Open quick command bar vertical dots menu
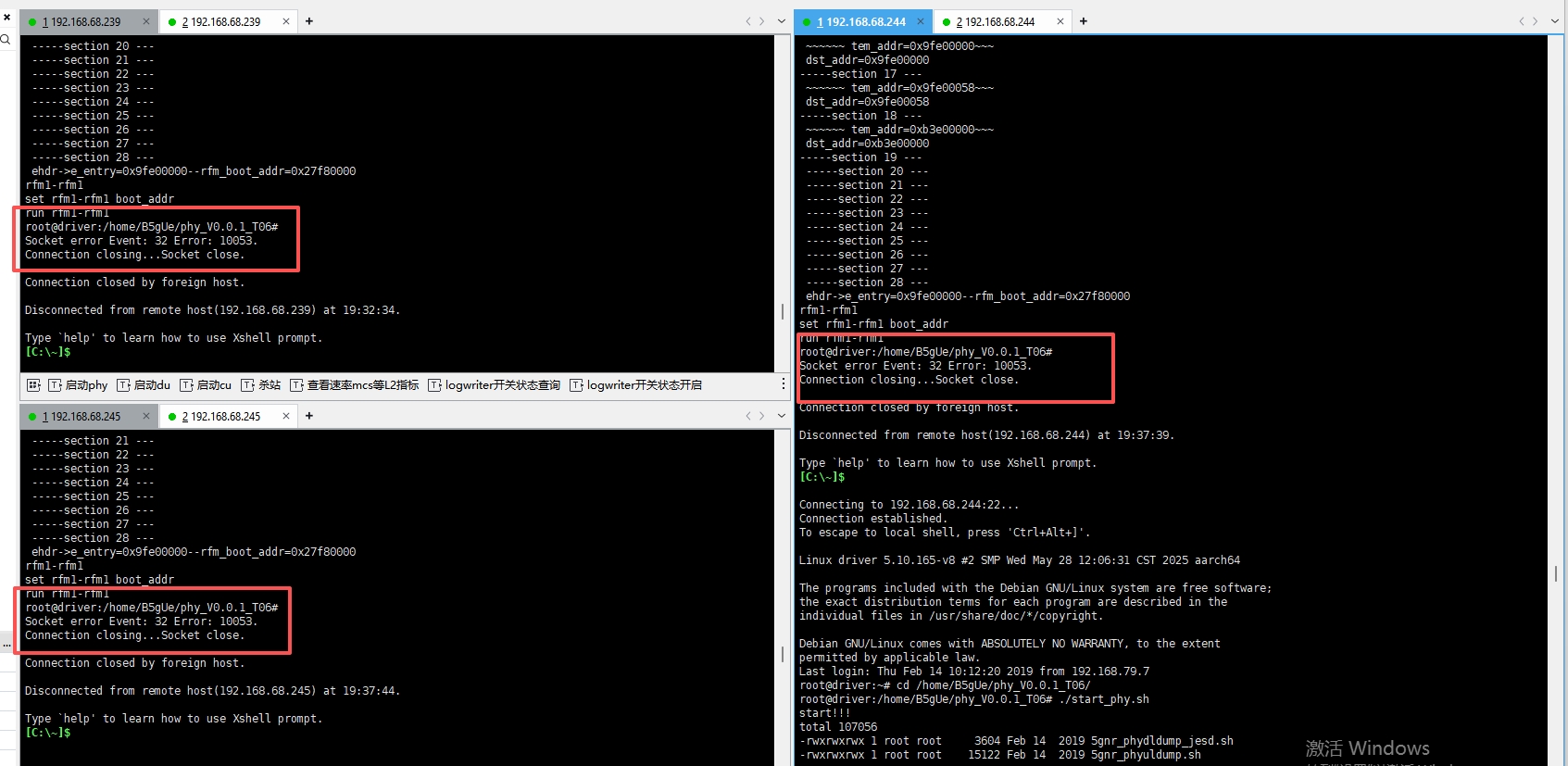This screenshot has width=1568, height=766. click(783, 384)
